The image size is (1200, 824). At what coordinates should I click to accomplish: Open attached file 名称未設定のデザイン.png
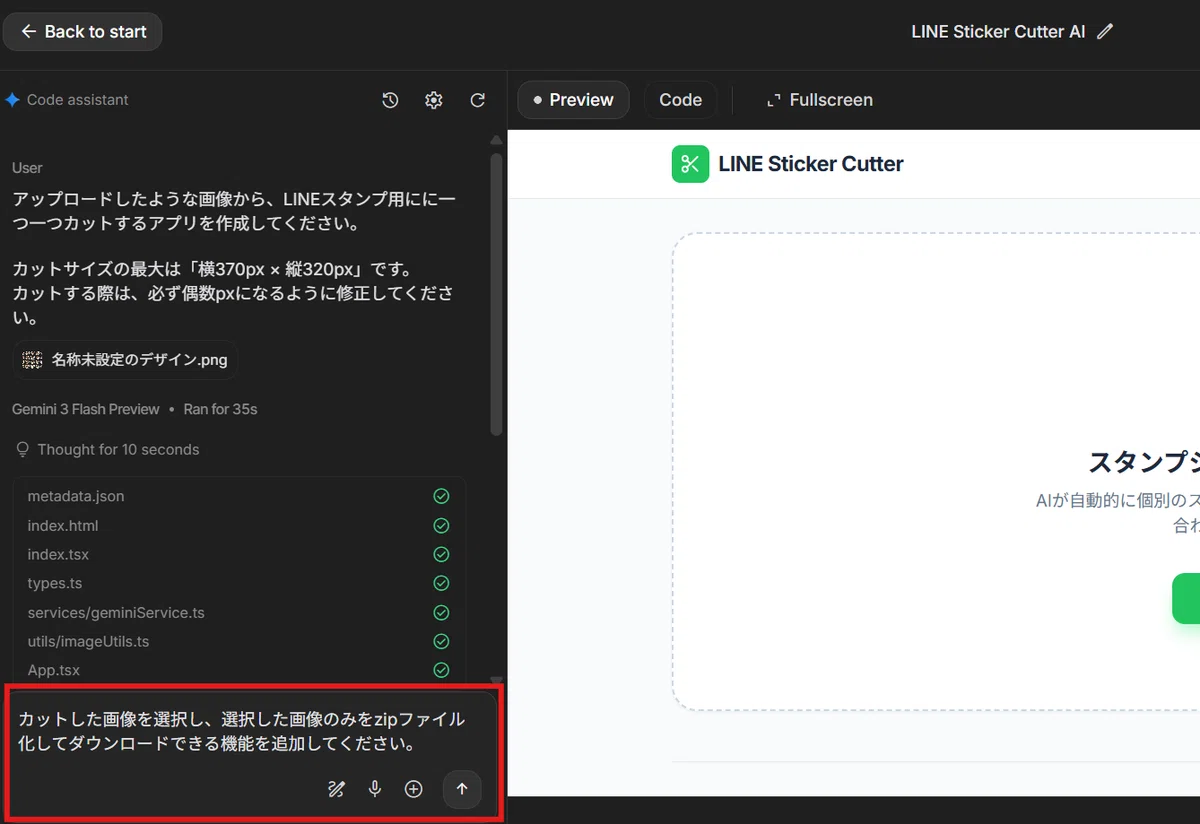click(x=126, y=360)
